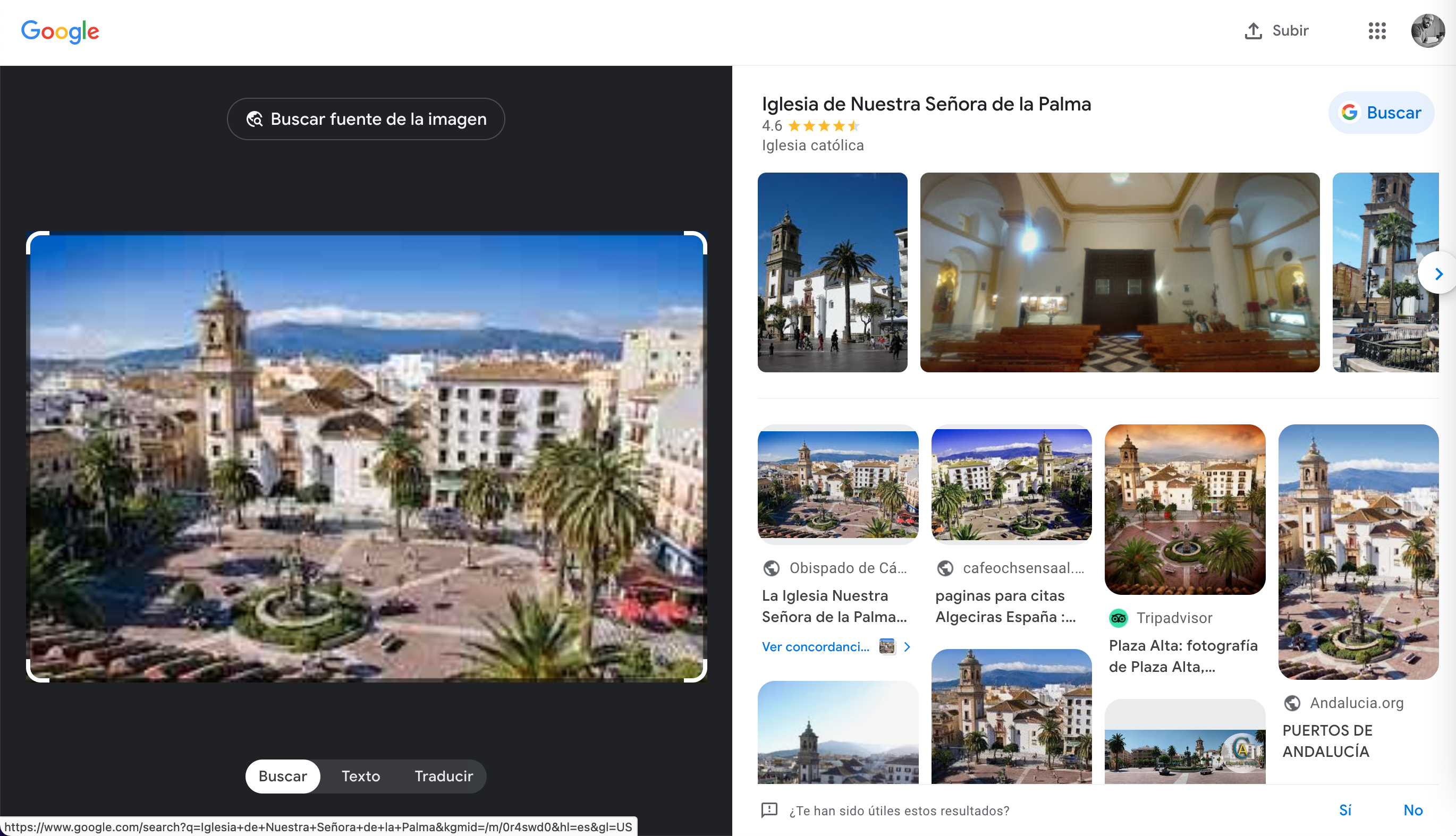Image resolution: width=1456 pixels, height=836 pixels.
Task: Click the globe icon next to cafeochsensaal result
Action: 945,568
